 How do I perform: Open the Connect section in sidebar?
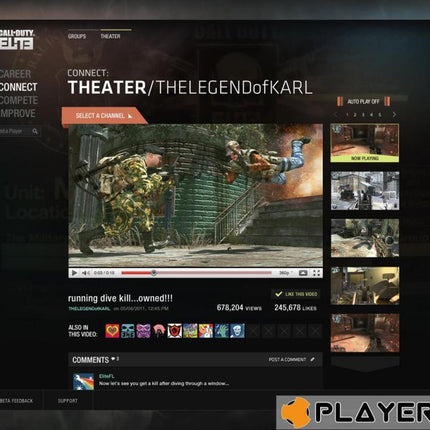[x=18, y=87]
